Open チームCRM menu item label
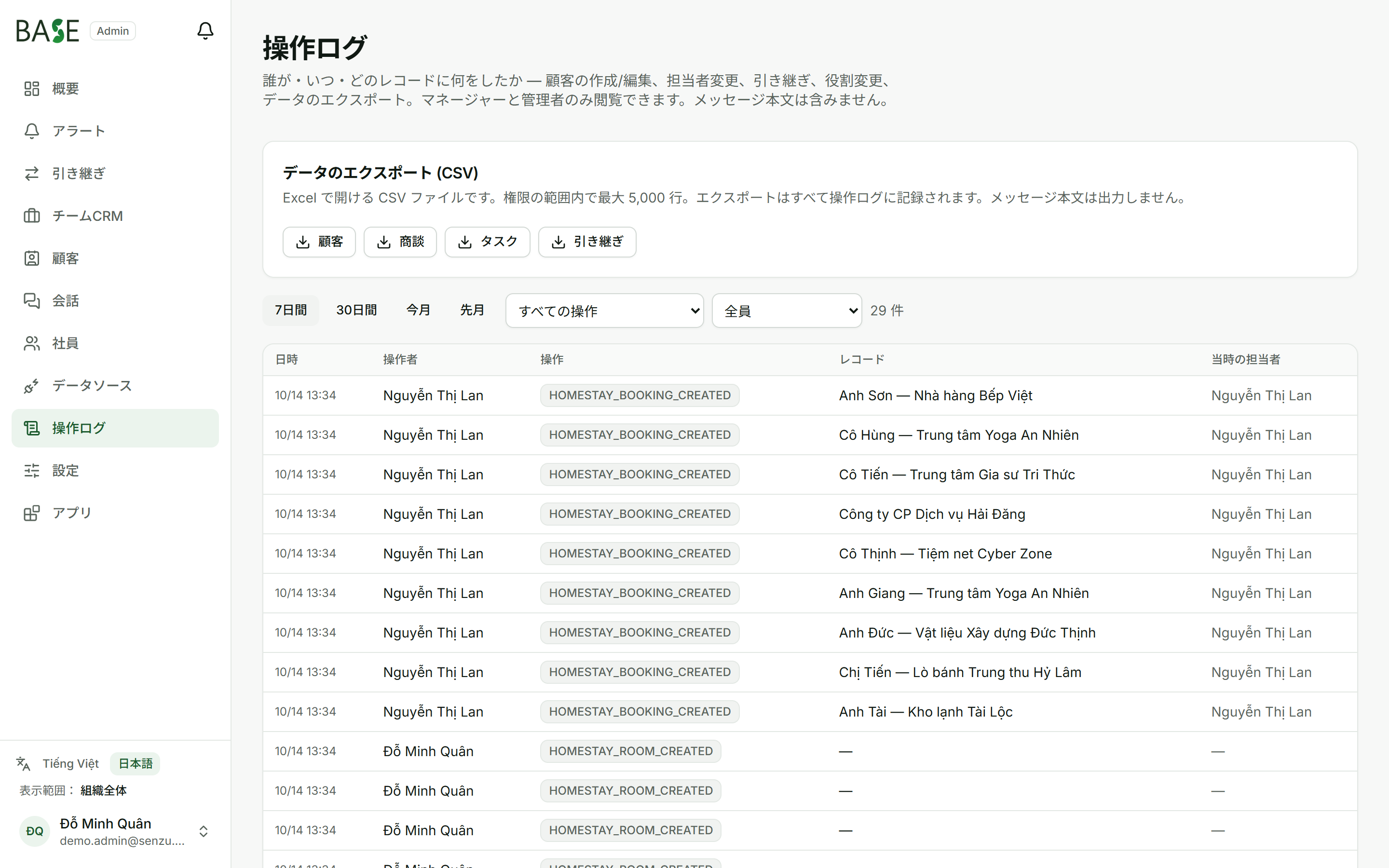 [87, 216]
